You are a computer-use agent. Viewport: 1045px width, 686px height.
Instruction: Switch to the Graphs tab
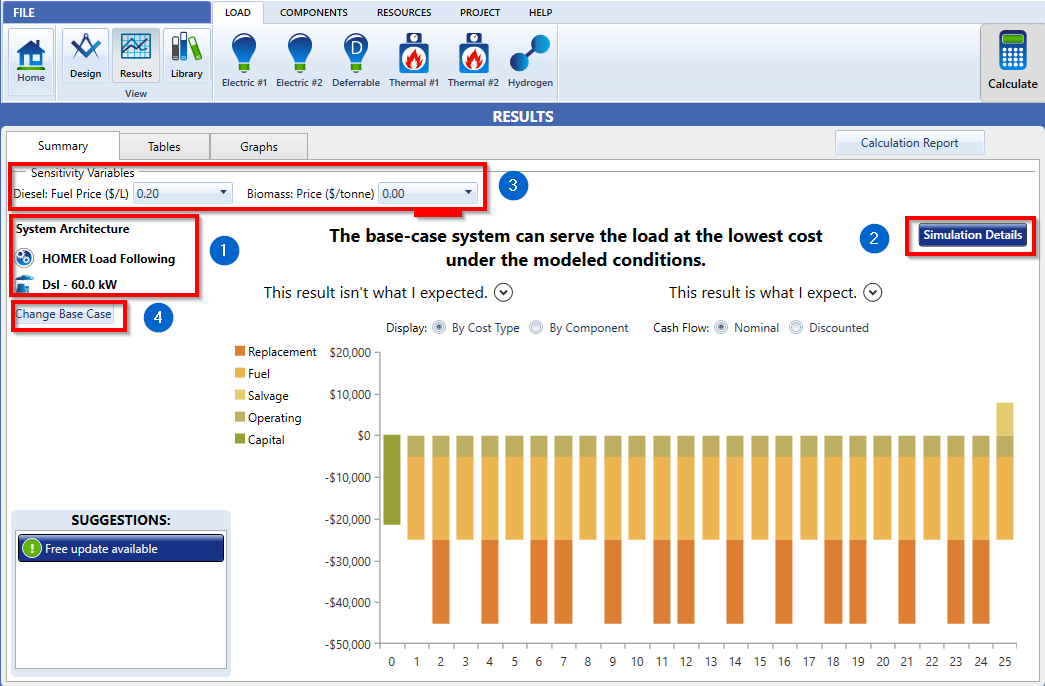tap(258, 145)
